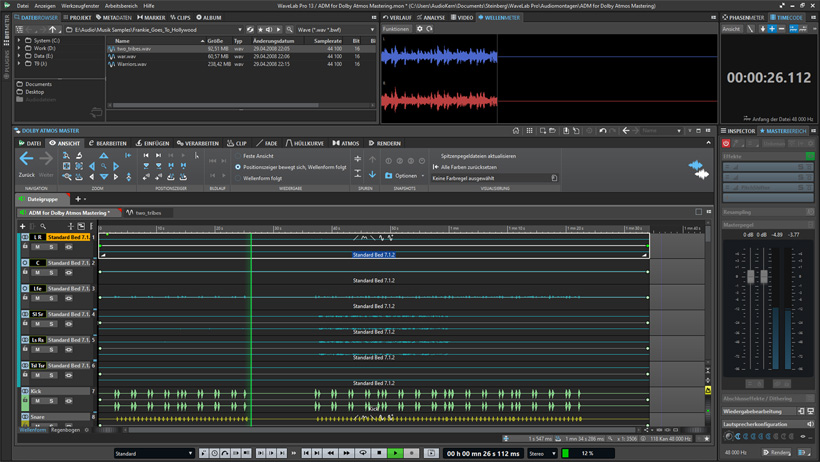Open the Atmos ribbon tab

[x=346, y=143]
